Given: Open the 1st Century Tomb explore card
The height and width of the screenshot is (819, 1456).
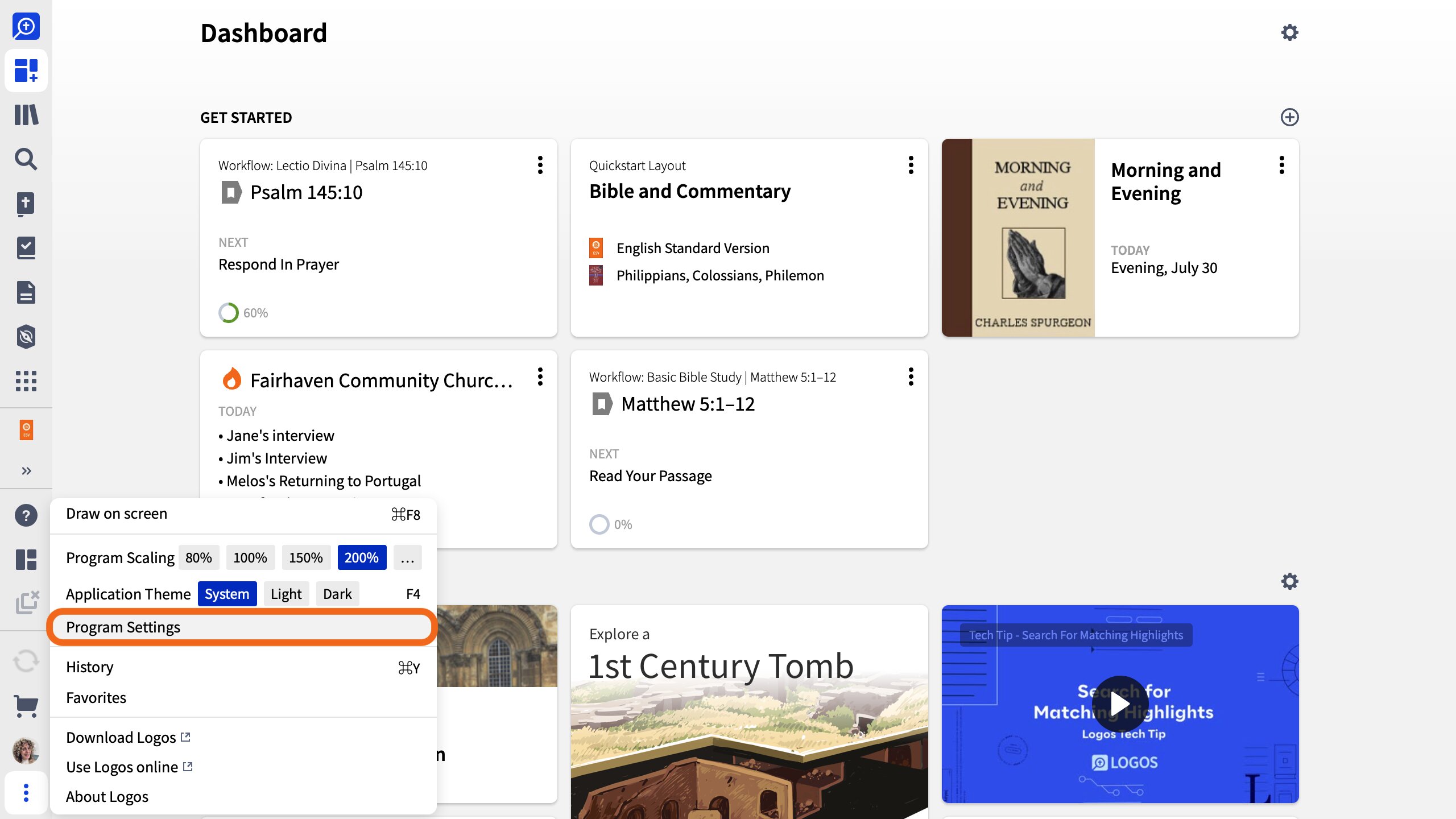Looking at the screenshot, I should pos(750,712).
